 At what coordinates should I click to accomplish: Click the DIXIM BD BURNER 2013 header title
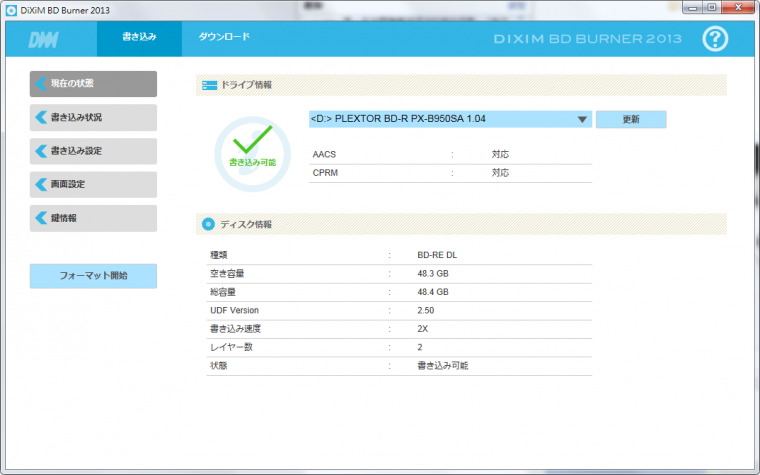pos(588,38)
